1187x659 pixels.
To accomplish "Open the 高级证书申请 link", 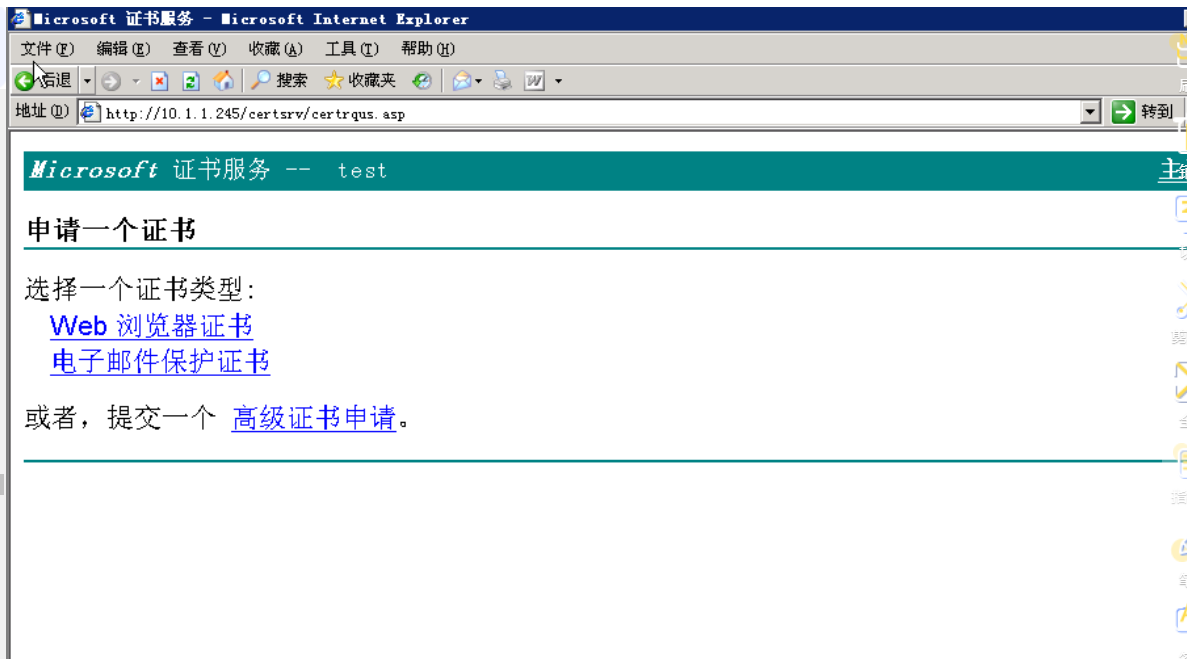I will click(x=314, y=418).
